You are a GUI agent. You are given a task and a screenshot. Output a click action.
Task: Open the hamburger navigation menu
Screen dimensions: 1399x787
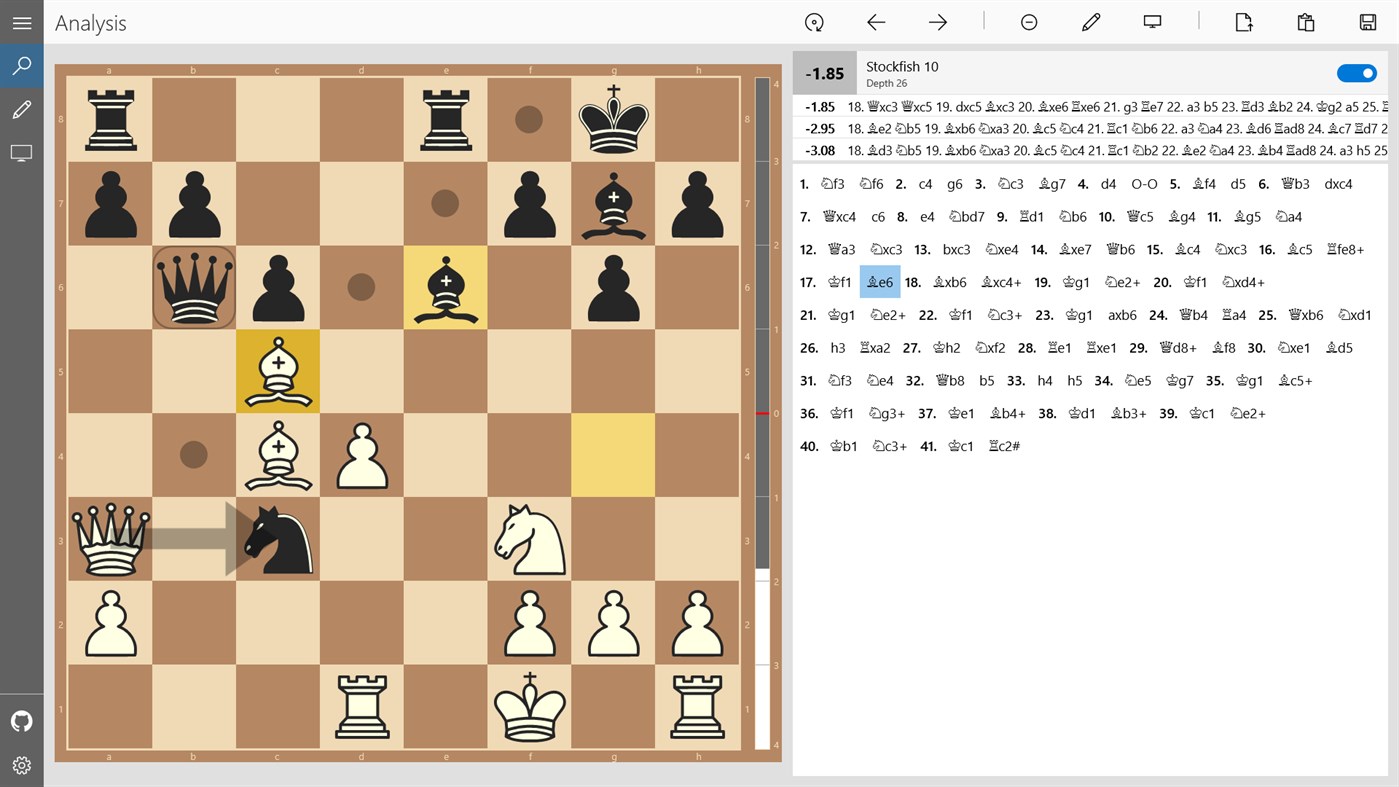tap(22, 22)
